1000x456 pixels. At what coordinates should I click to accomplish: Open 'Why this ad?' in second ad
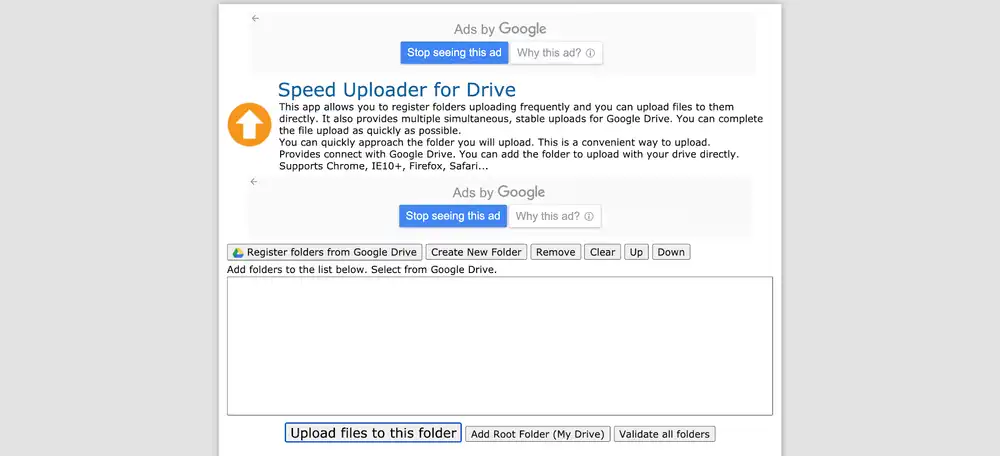click(x=555, y=216)
